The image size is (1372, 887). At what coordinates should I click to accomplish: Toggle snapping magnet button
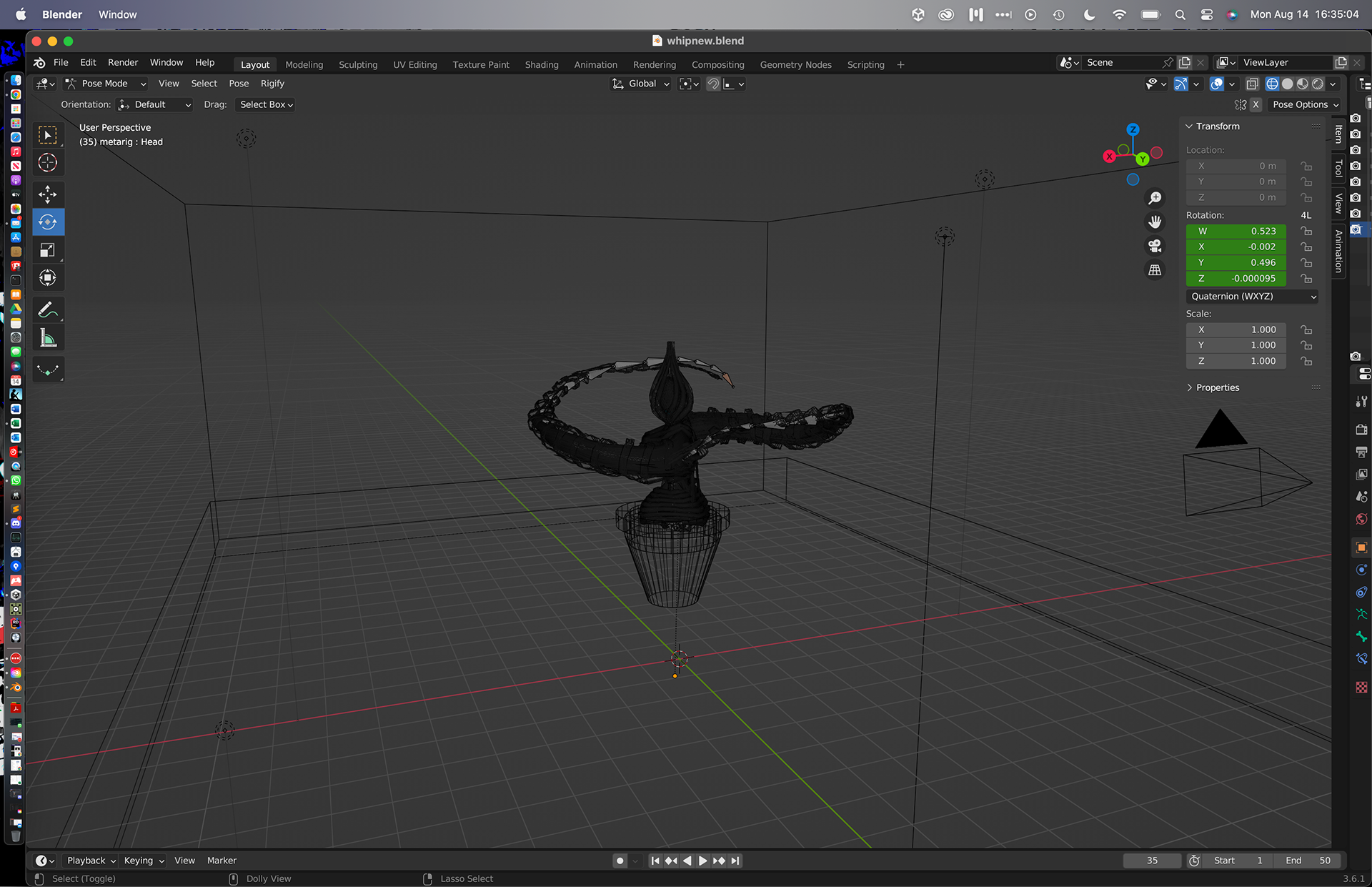[713, 84]
